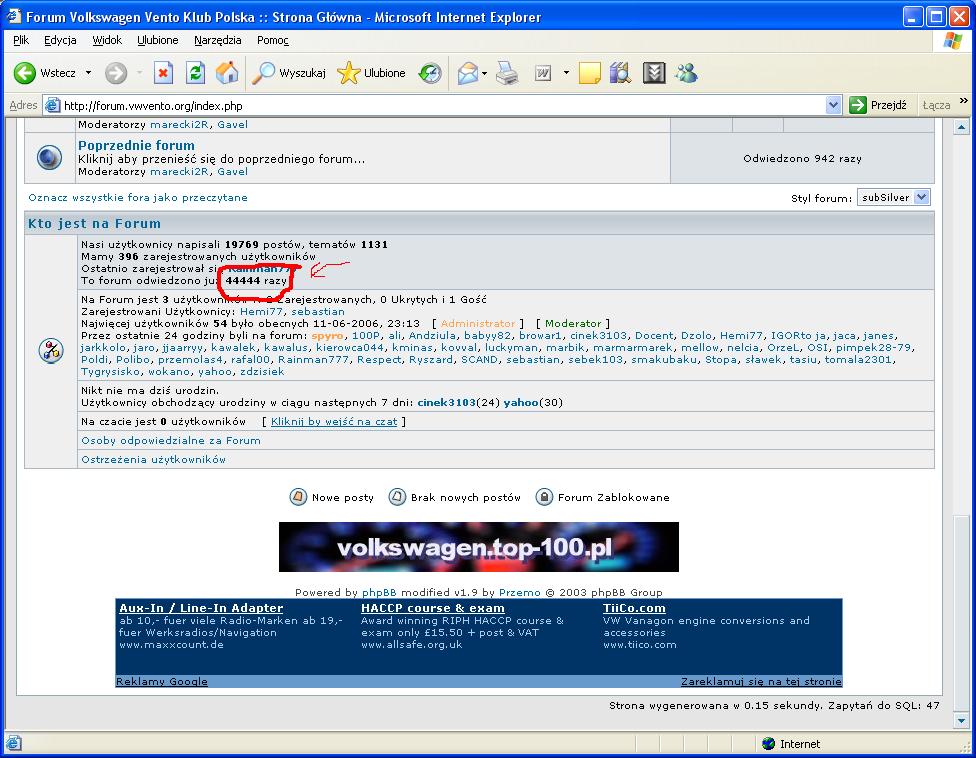
Task: Open user profile Tygrysisko
Action: [x=110, y=372]
